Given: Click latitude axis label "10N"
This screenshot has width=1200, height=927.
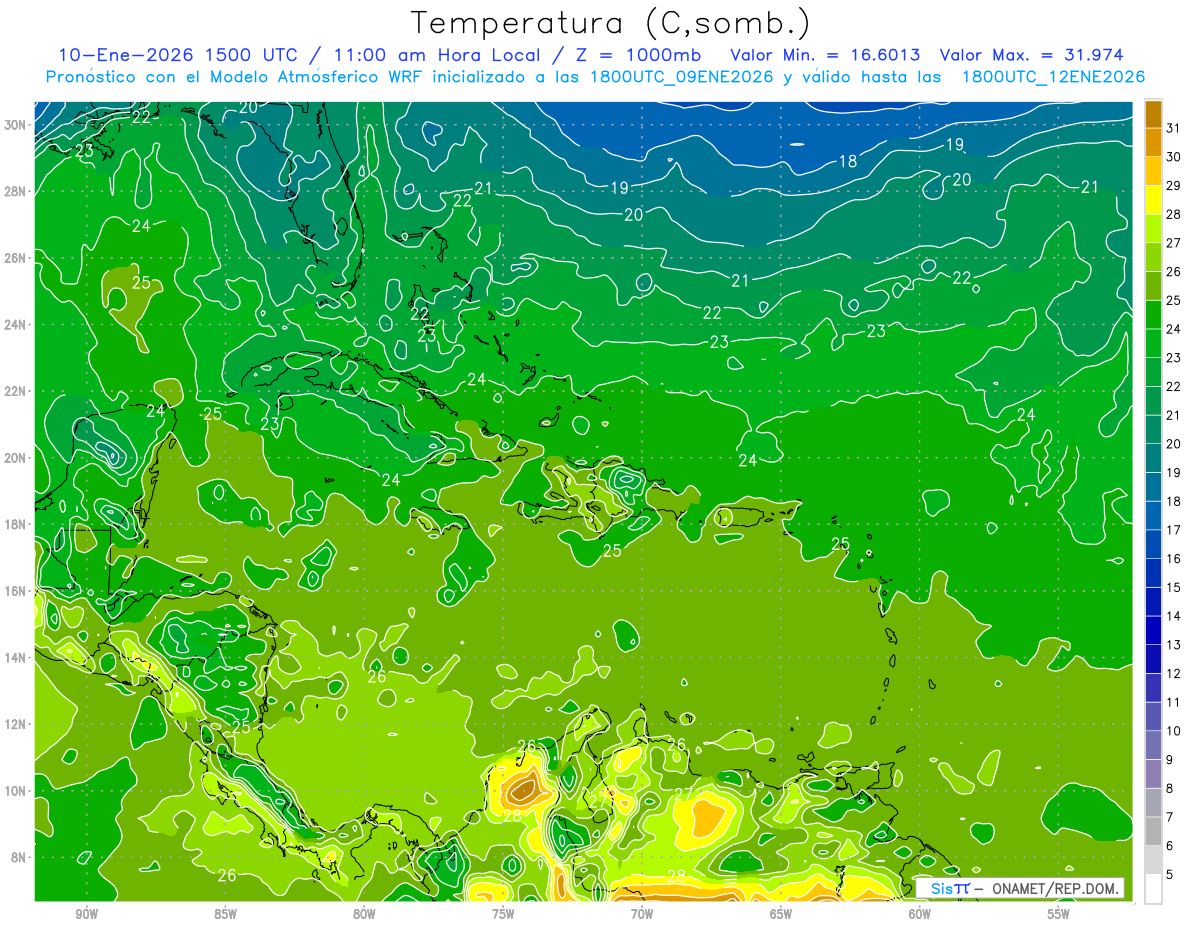Looking at the screenshot, I should point(15,791).
